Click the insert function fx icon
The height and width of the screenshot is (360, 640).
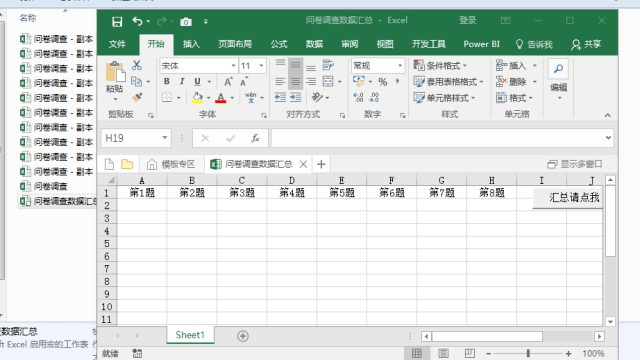pos(255,138)
